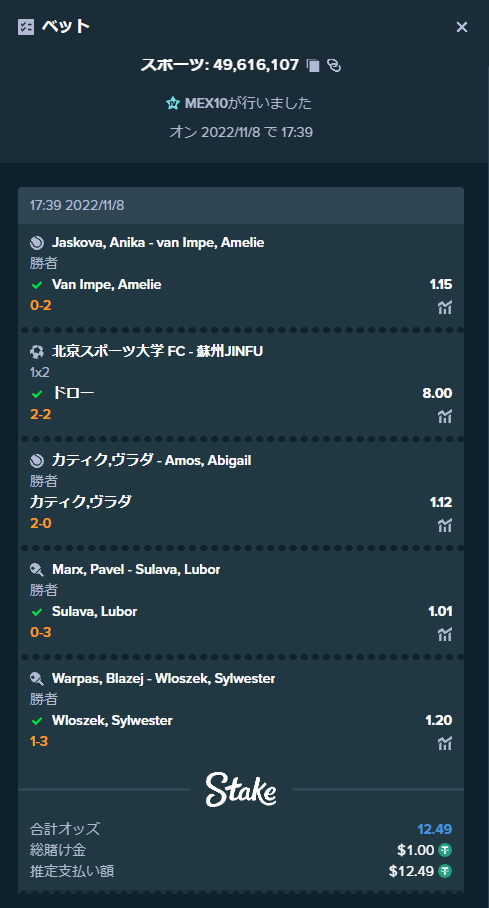Open stats icon for Van Impe match
This screenshot has height=908, width=489.
pyautogui.click(x=444, y=307)
